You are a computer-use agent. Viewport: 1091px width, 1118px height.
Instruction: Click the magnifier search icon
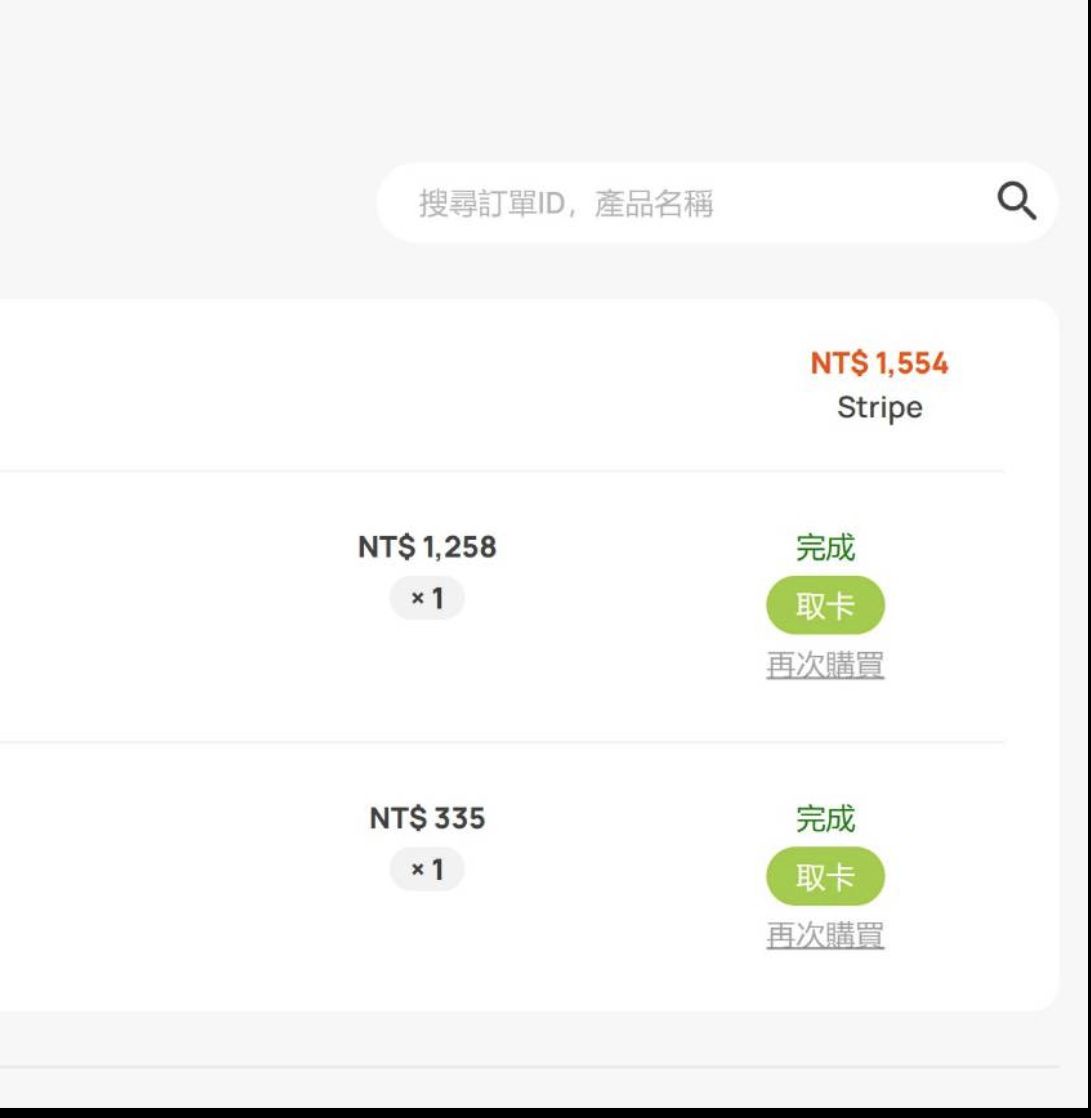1016,203
